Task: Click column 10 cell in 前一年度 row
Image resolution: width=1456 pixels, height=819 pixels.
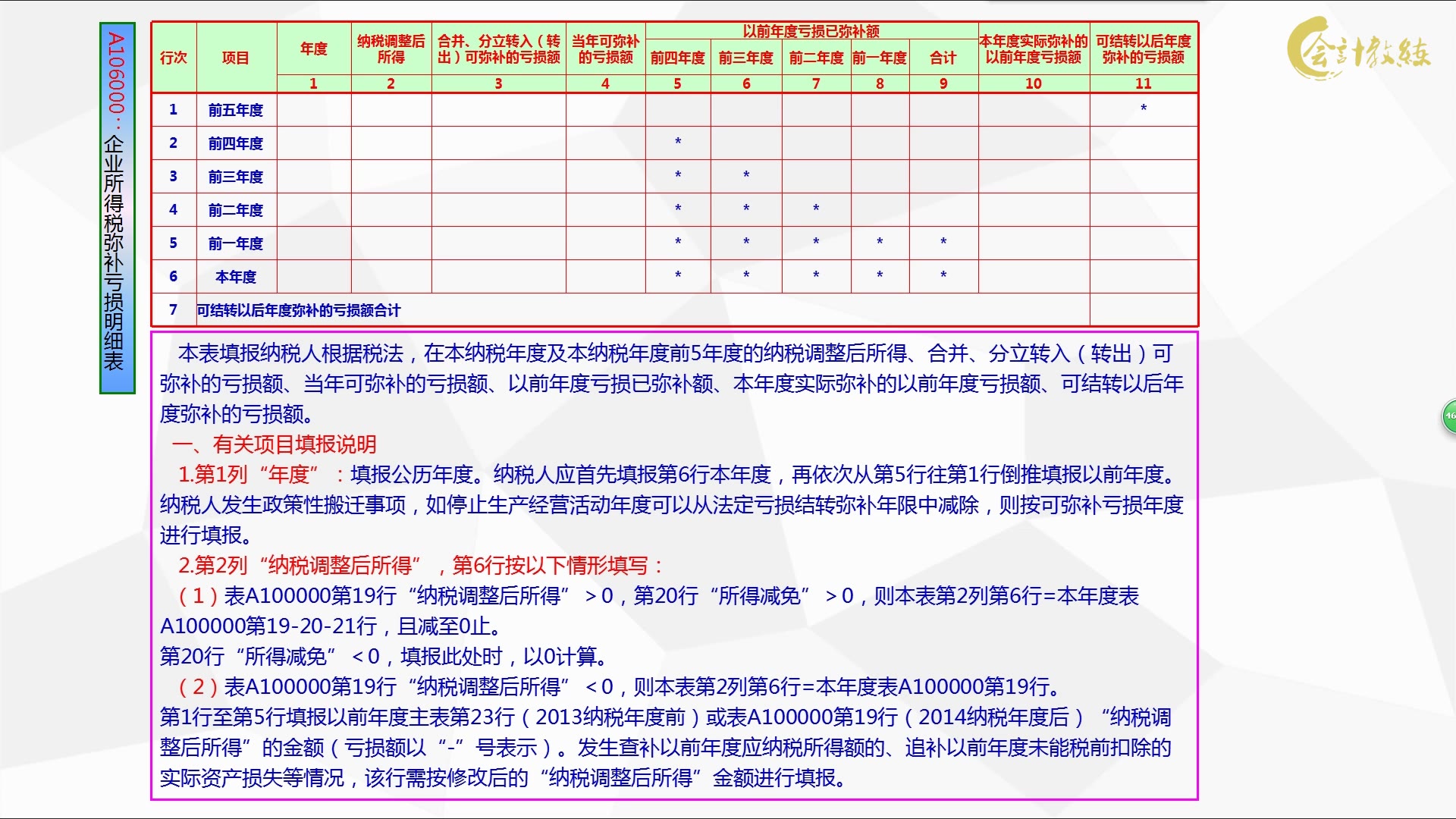Action: [1034, 243]
